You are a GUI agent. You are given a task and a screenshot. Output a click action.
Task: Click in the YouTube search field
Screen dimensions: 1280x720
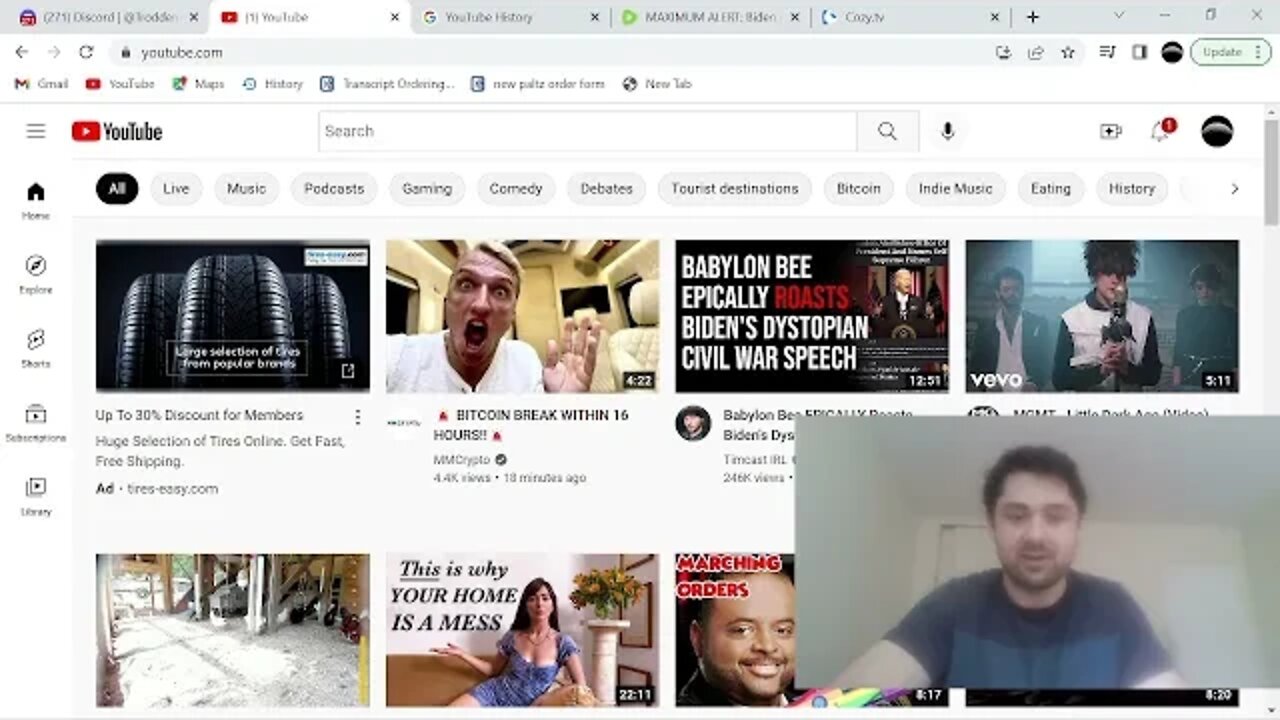point(588,131)
